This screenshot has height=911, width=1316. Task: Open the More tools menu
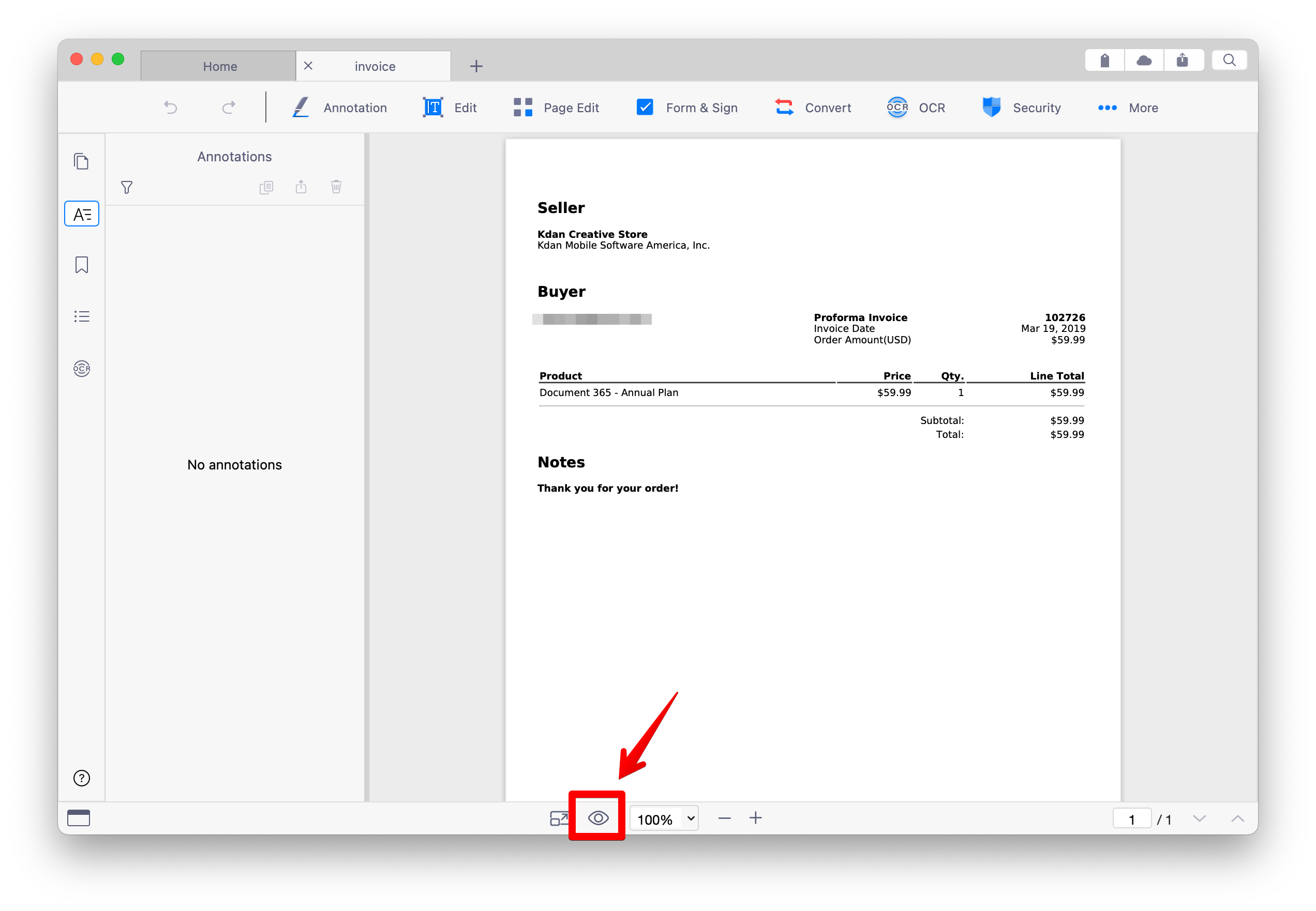1128,108
